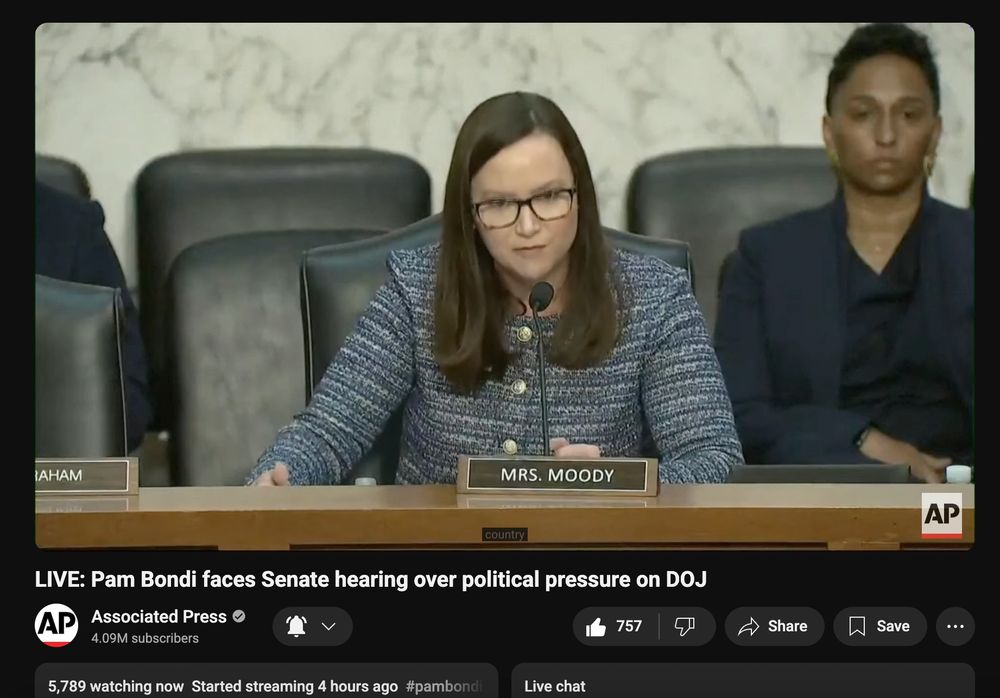Open Associated Press channel avatar

pyautogui.click(x=56, y=625)
